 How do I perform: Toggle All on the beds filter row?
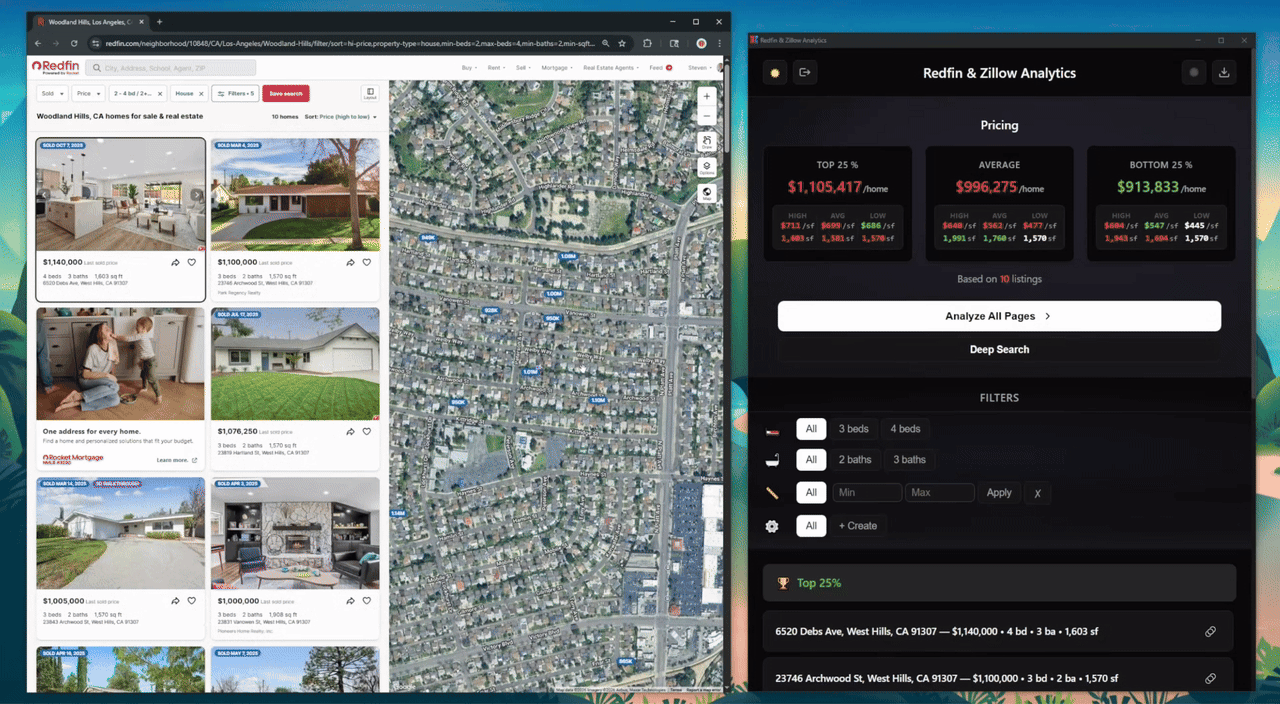pos(811,428)
